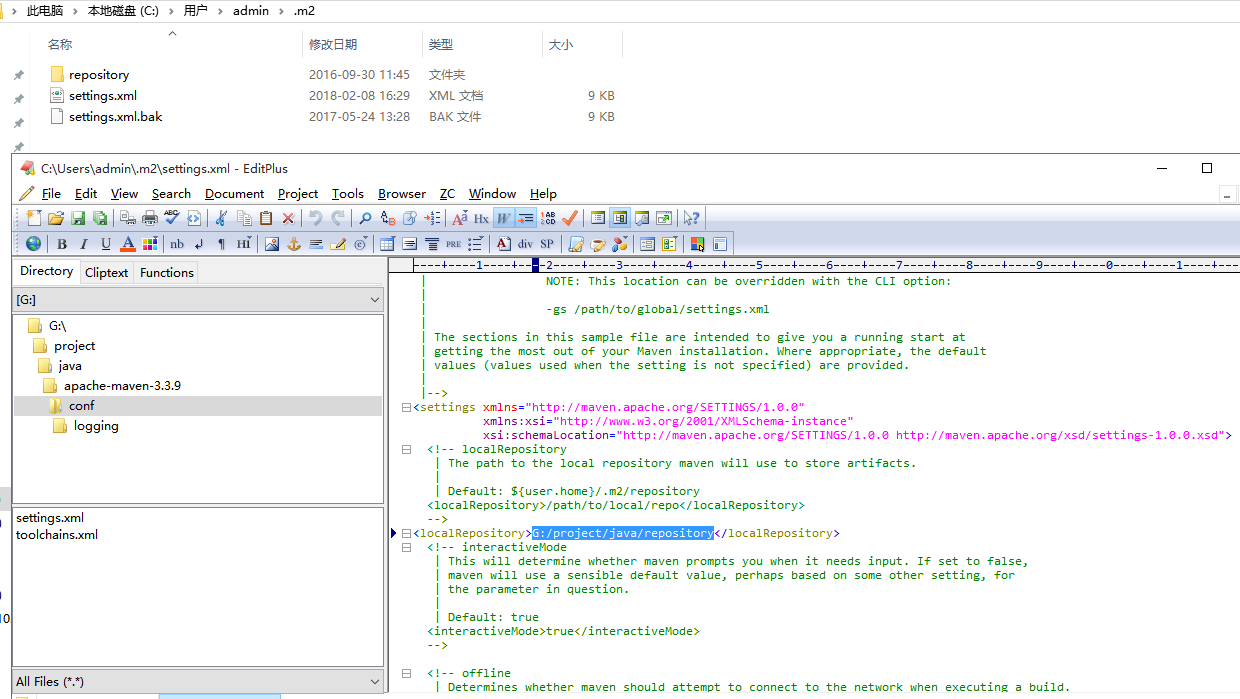
Task: Collapse interactiveMode comment fold marker
Action: point(406,547)
